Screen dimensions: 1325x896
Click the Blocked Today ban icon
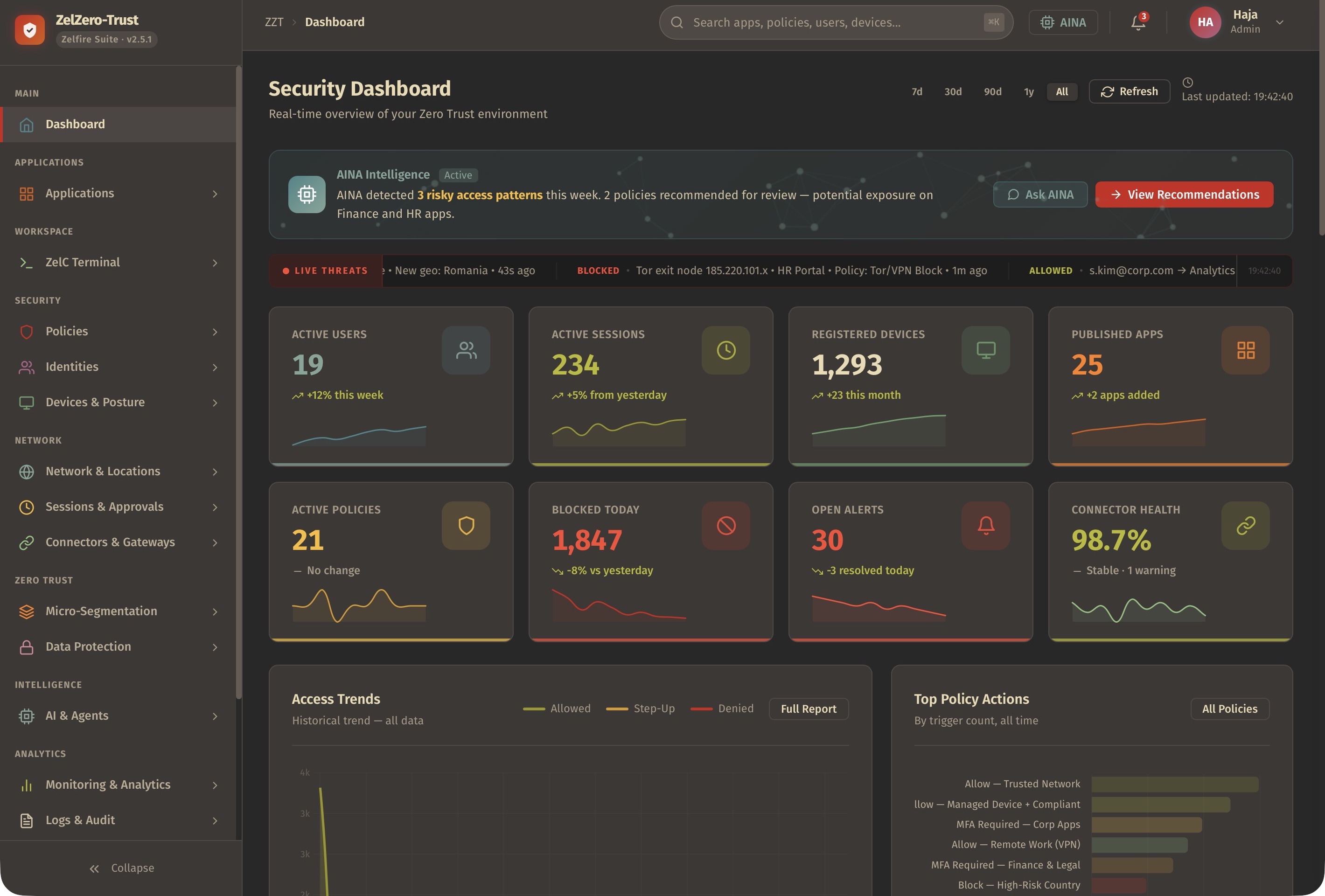coord(726,526)
